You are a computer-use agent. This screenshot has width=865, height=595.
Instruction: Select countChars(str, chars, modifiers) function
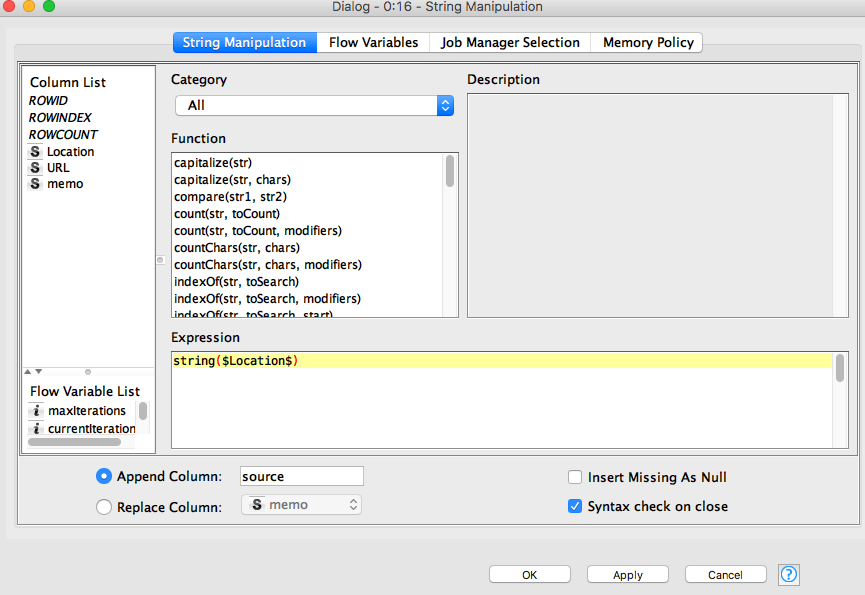268,265
